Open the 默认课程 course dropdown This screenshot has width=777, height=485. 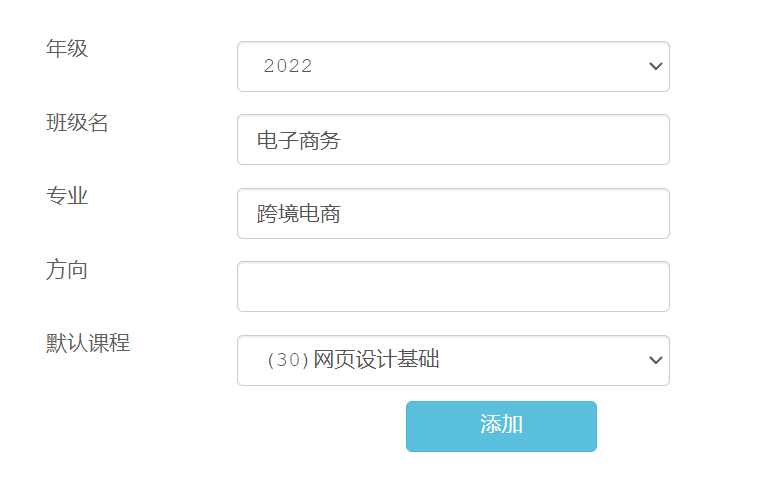[x=453, y=360]
